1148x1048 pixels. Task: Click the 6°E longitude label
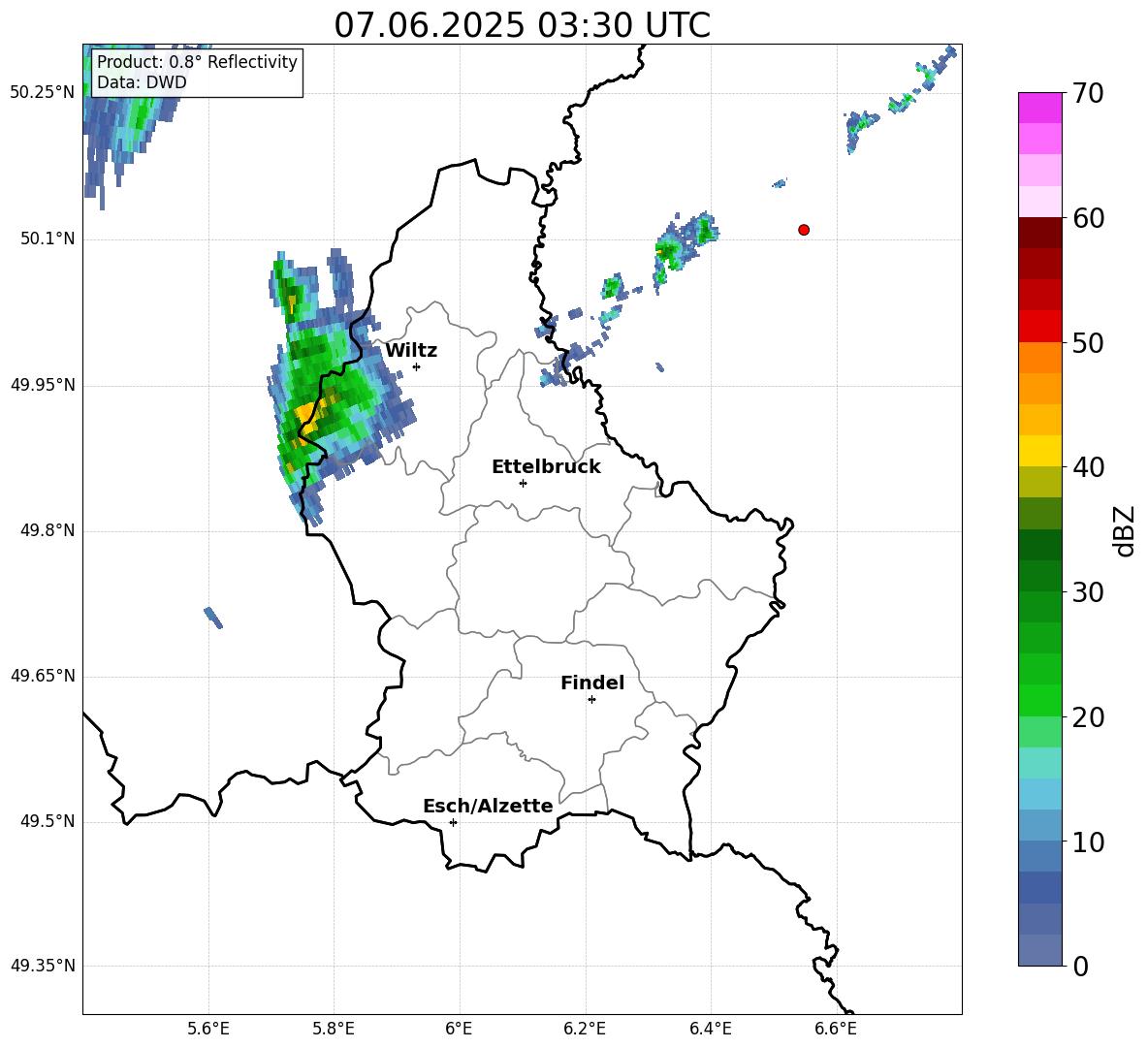point(459,1029)
